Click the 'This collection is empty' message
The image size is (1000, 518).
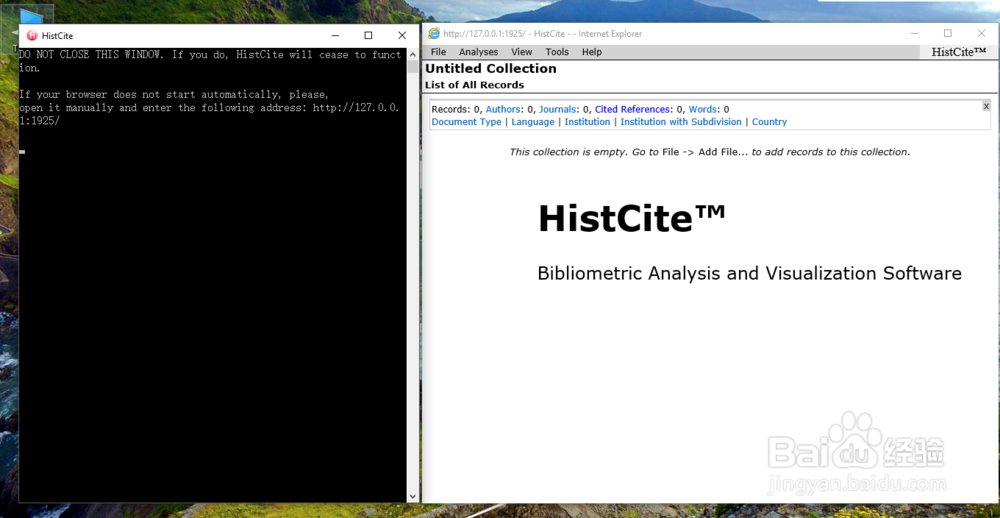pos(709,152)
